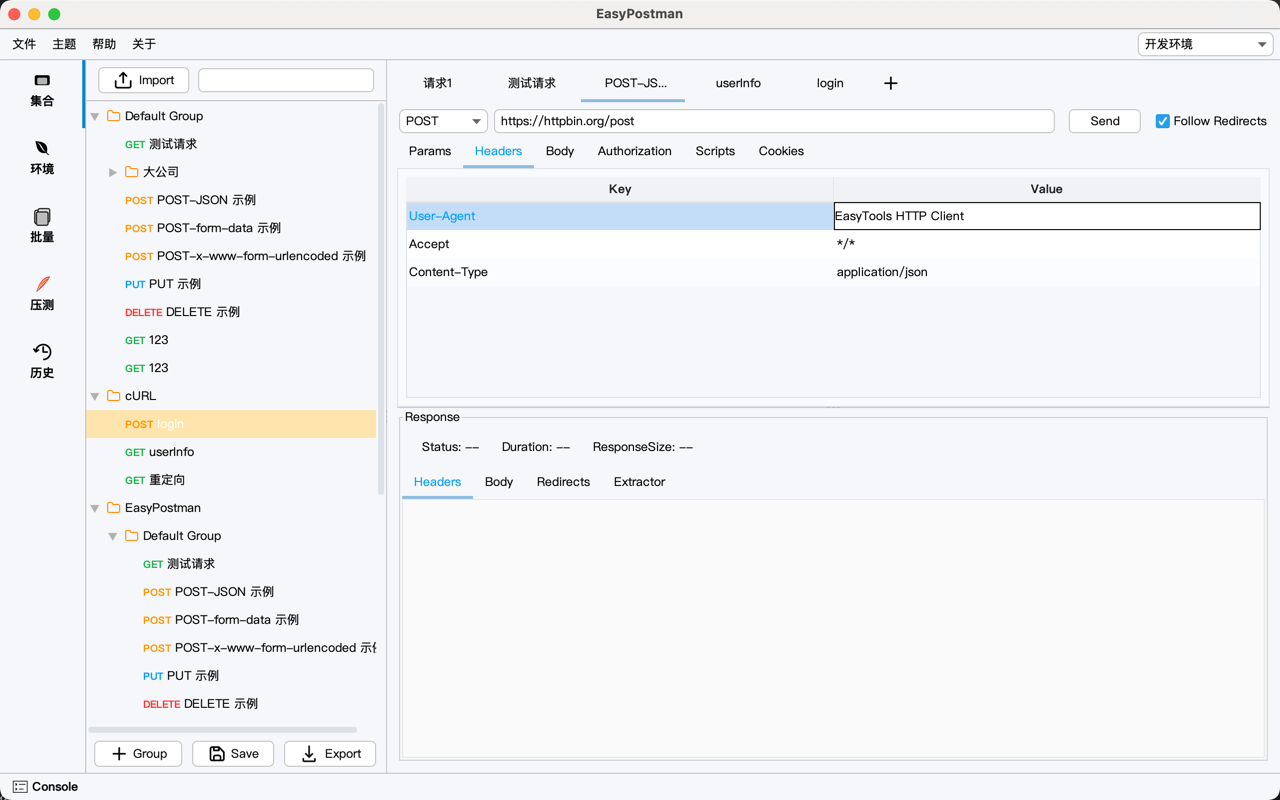Open the 压测 stress test sidebar panel
This screenshot has width=1280, height=800.
[42, 294]
